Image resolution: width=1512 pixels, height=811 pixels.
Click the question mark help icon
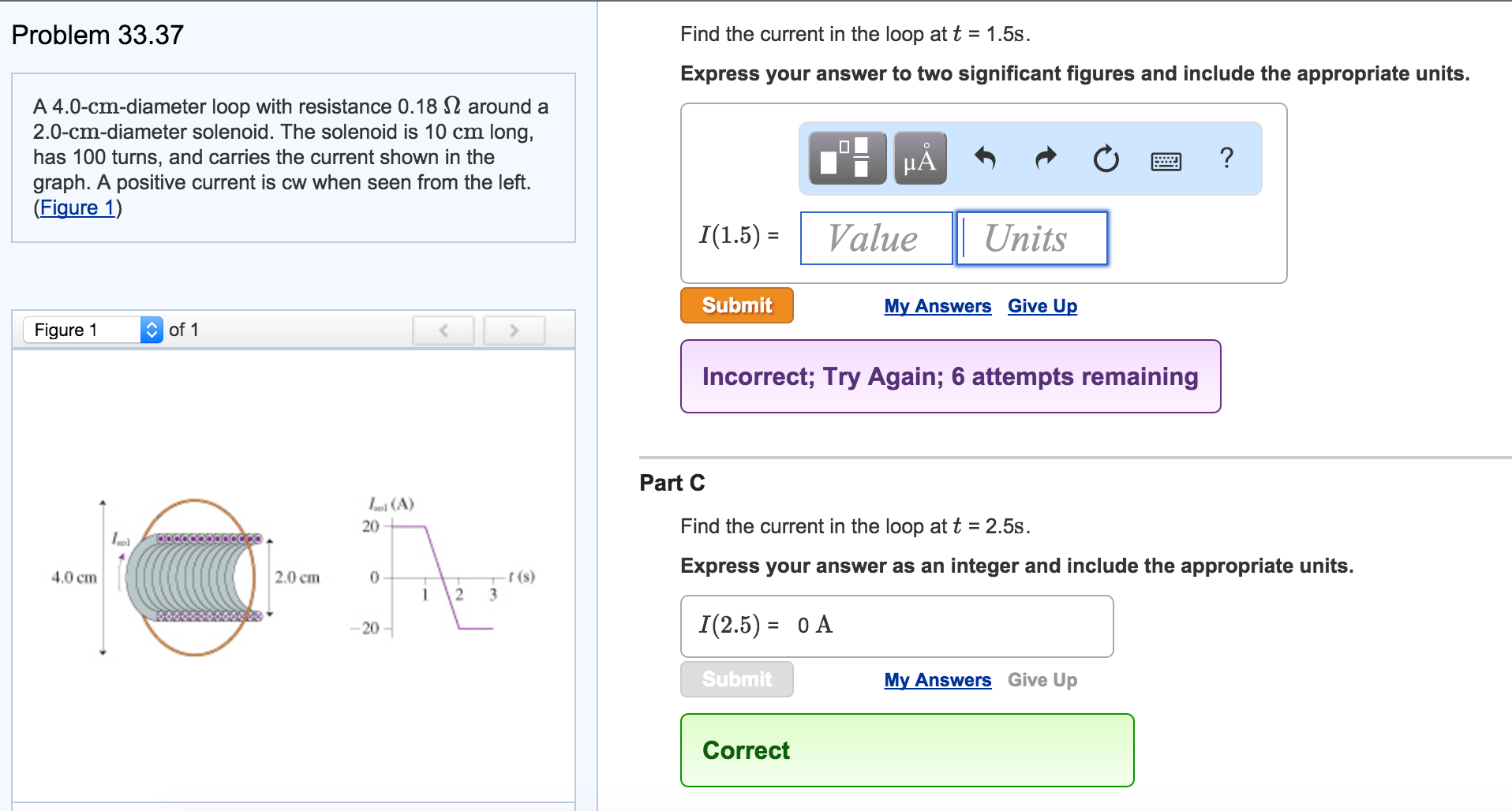coord(1226,158)
